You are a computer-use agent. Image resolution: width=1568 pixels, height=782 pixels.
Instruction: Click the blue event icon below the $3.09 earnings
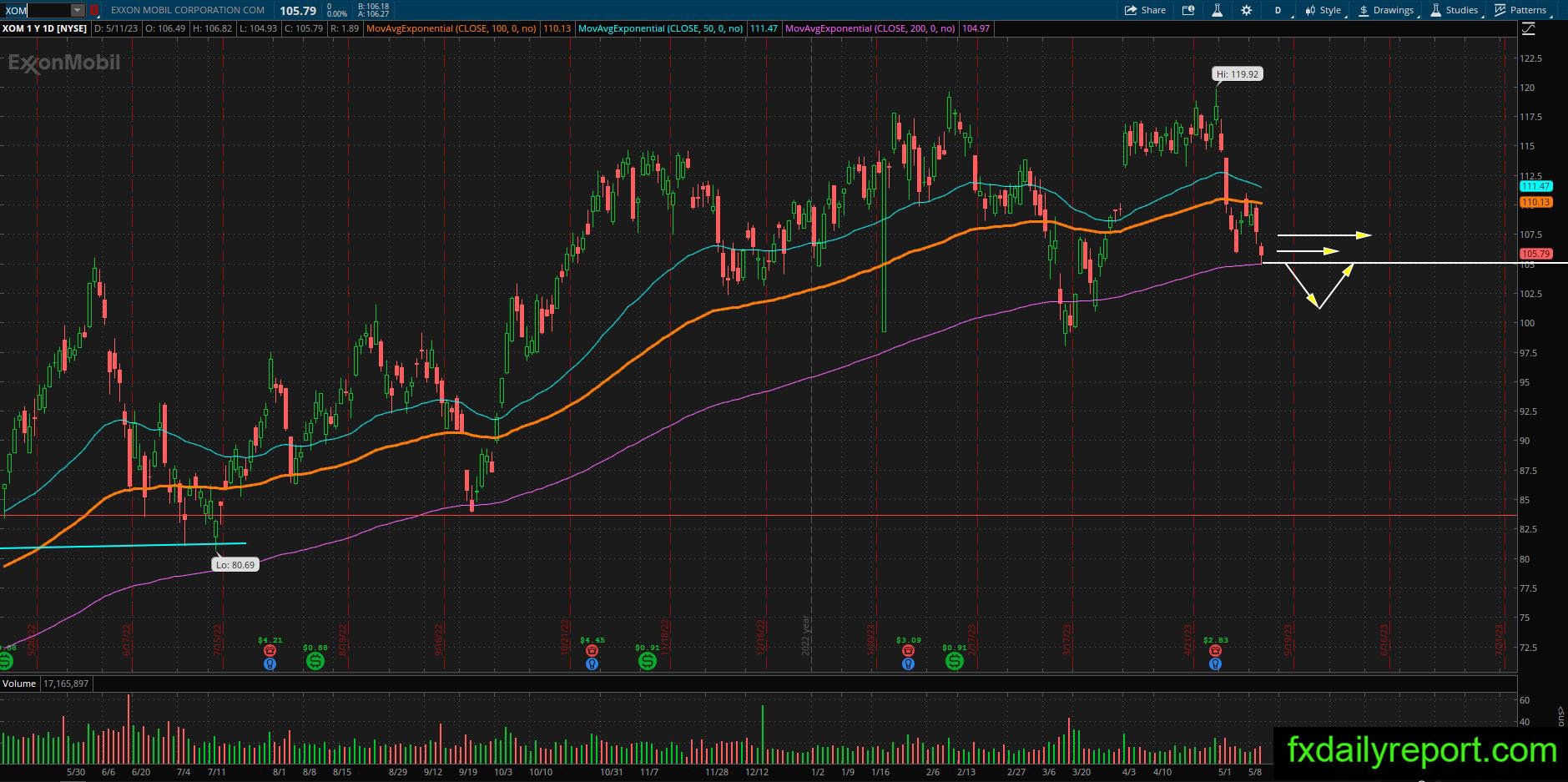point(908,663)
